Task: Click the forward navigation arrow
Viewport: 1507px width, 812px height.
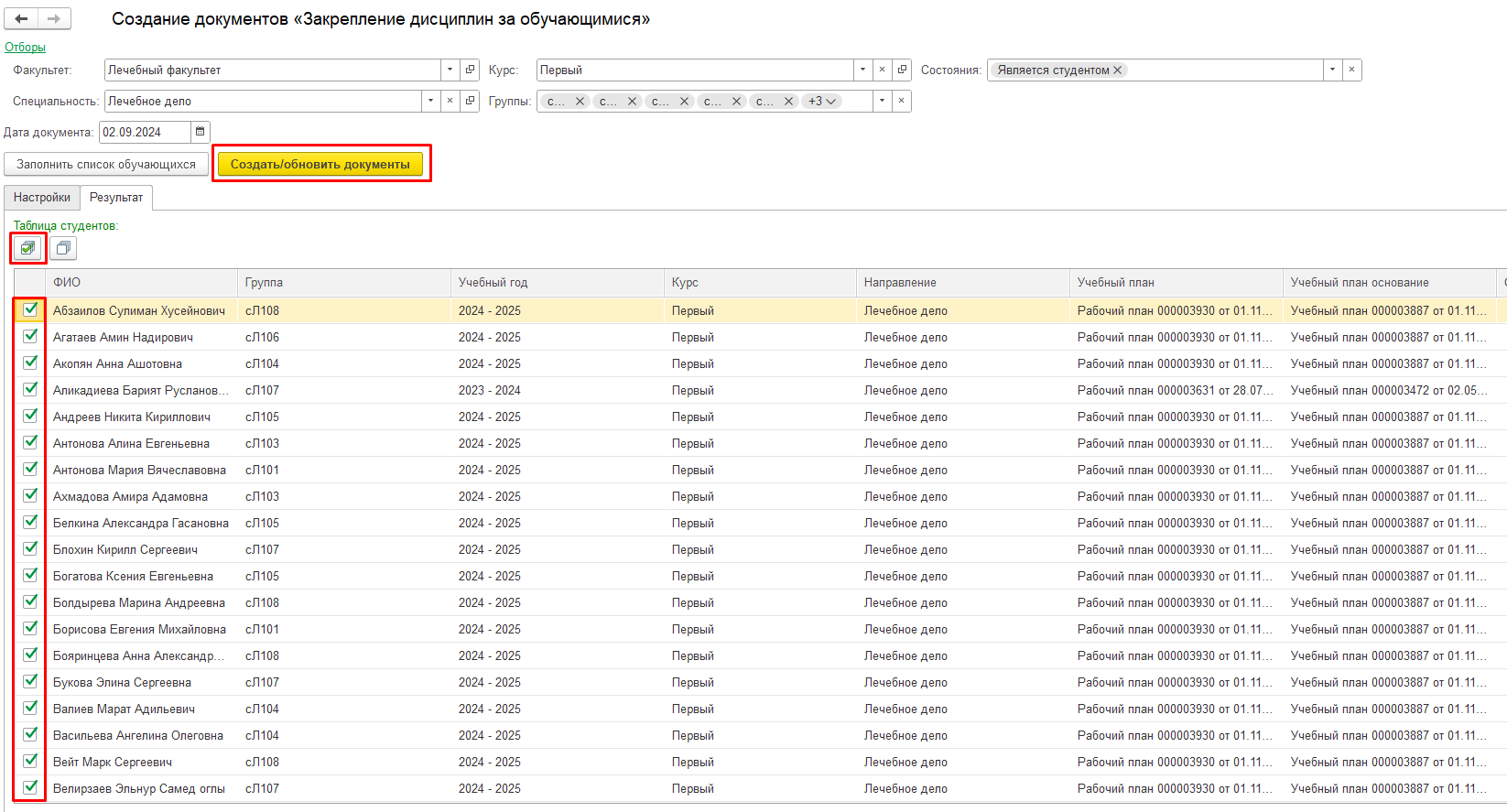Action: tap(54, 18)
